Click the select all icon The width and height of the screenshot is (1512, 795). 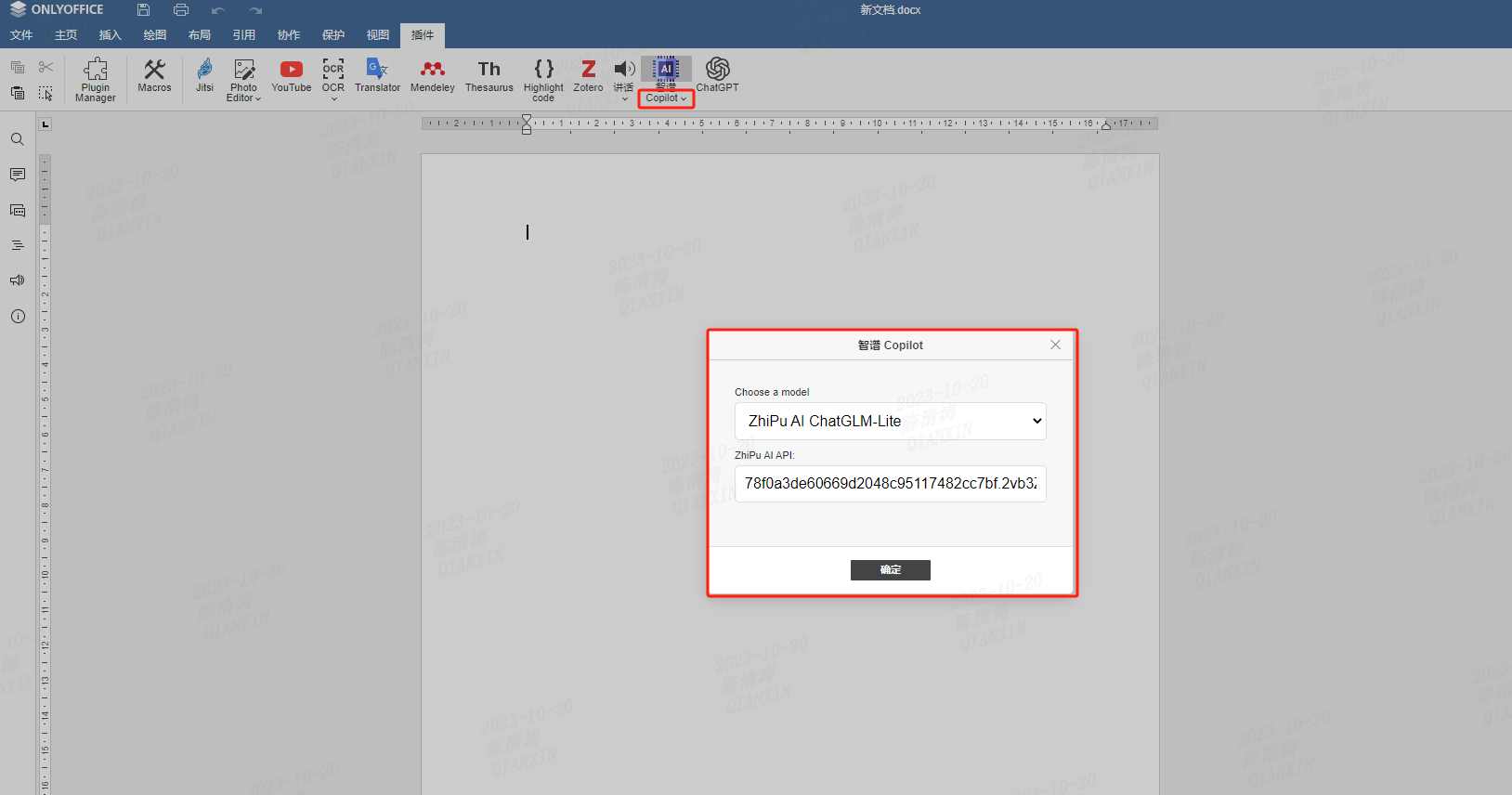(x=46, y=93)
